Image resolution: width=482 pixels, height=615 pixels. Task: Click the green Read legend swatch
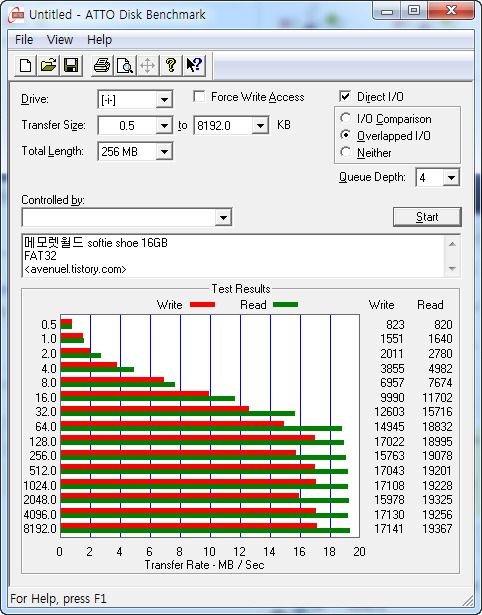[x=285, y=304]
